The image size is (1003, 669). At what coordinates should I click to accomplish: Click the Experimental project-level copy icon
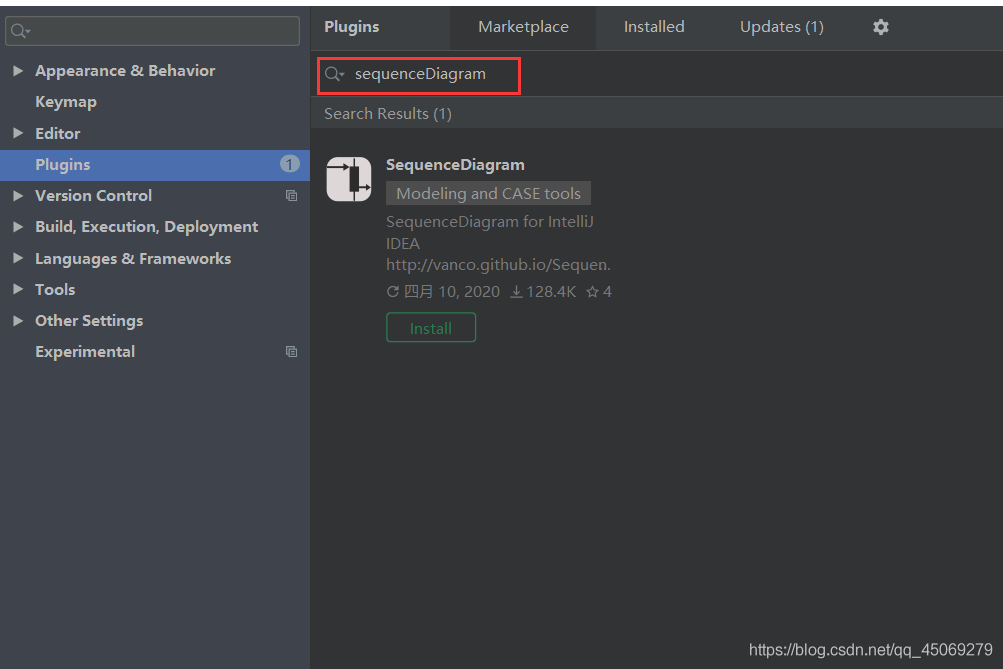click(291, 352)
